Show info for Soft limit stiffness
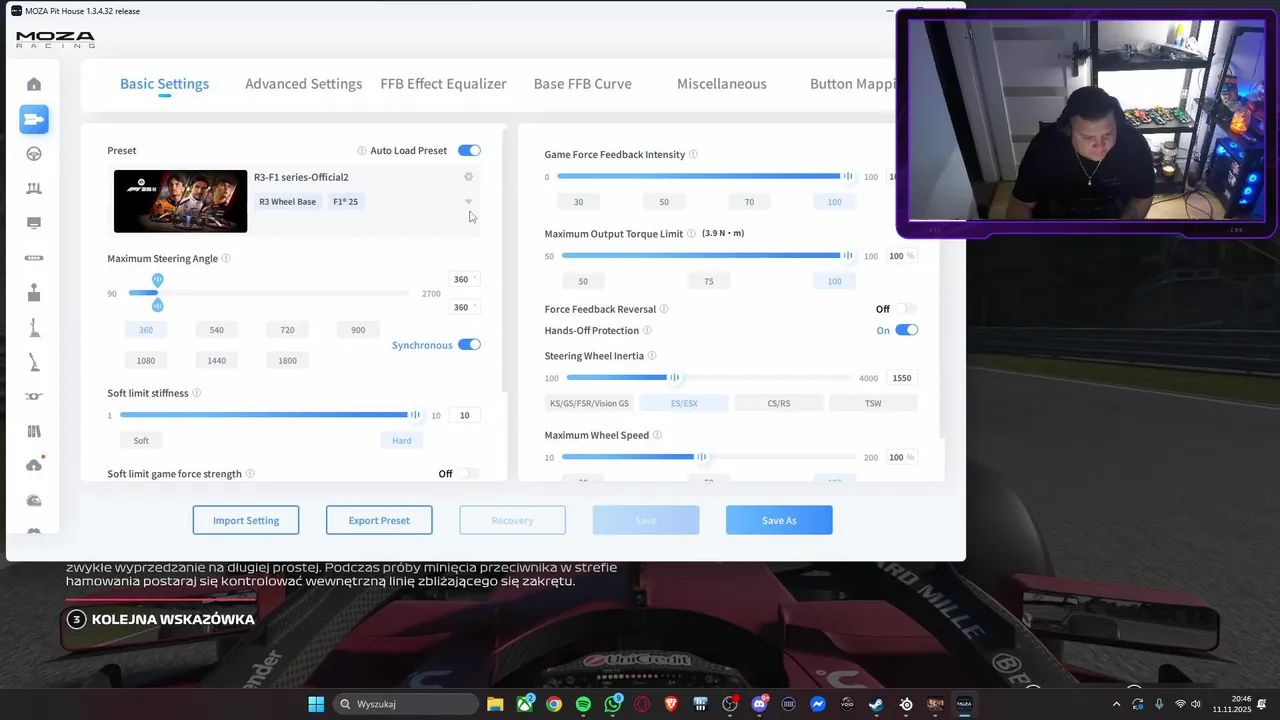The width and height of the screenshot is (1280, 720). pos(197,393)
